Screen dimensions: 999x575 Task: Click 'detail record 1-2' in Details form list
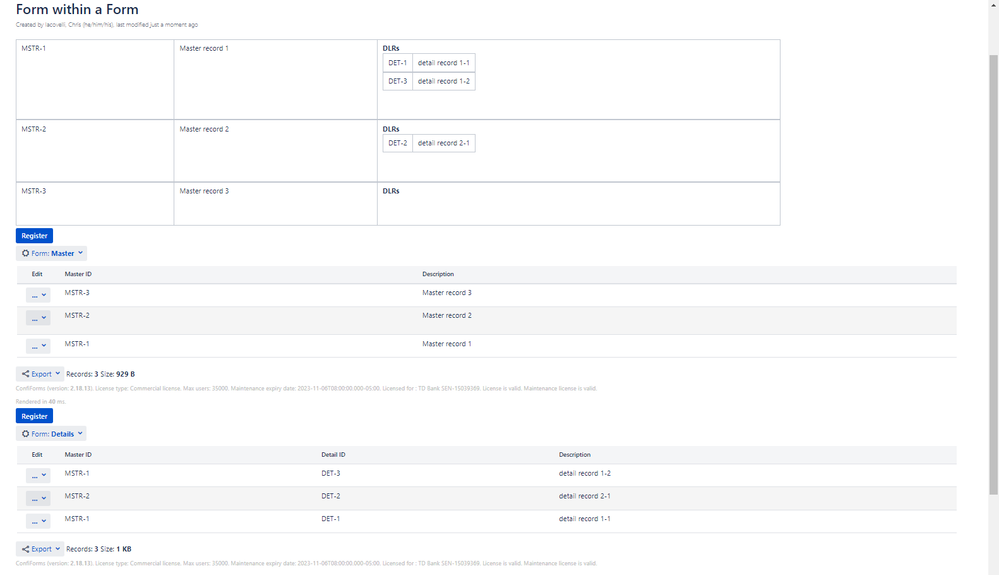(x=584, y=474)
